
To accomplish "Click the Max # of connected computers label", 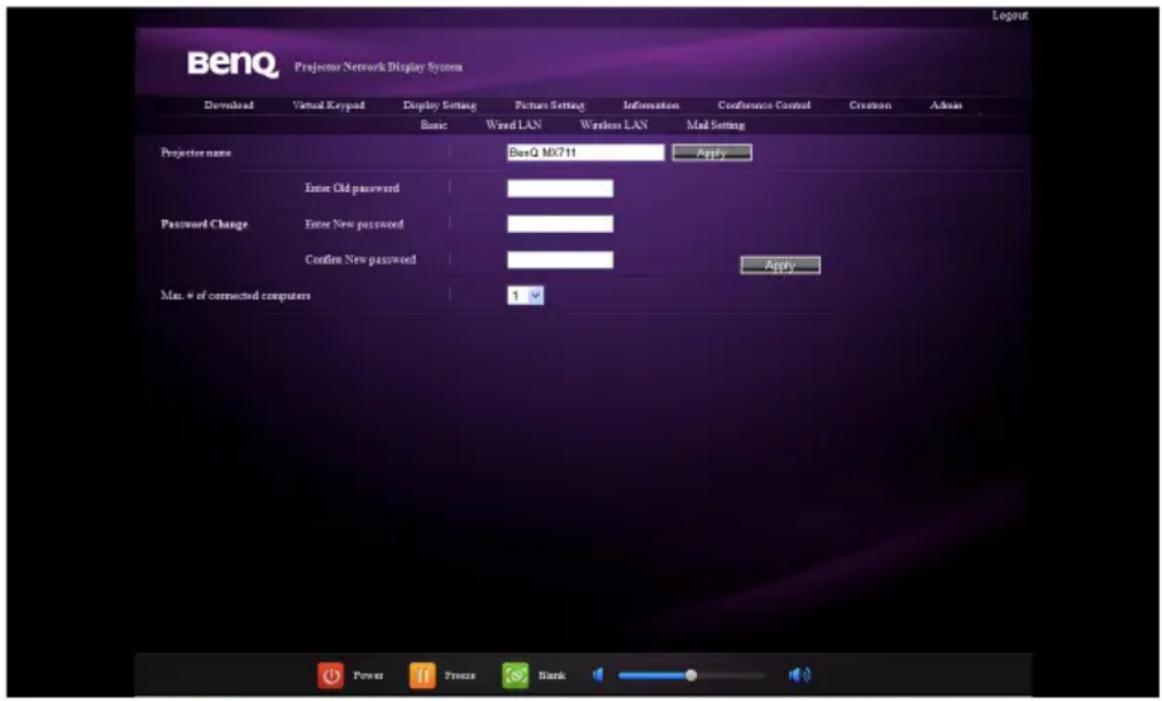I will [x=236, y=296].
